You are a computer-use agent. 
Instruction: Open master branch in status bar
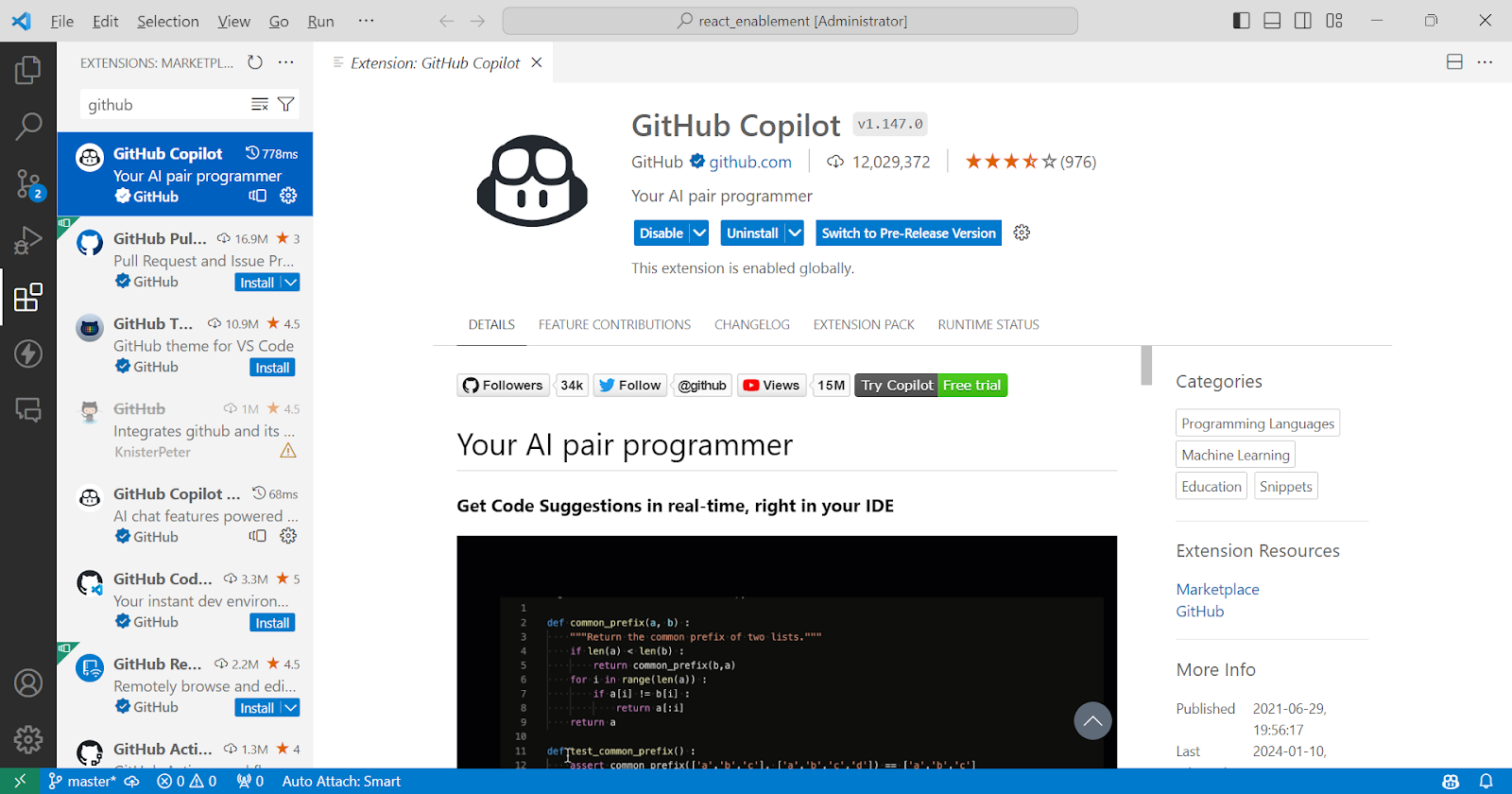pos(82,781)
